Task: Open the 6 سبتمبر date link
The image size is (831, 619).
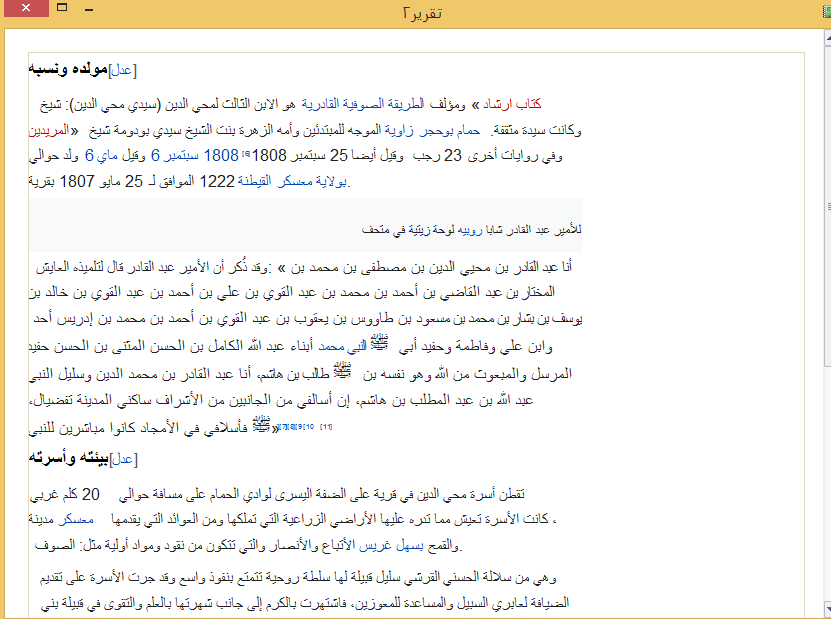Action: pos(175,155)
